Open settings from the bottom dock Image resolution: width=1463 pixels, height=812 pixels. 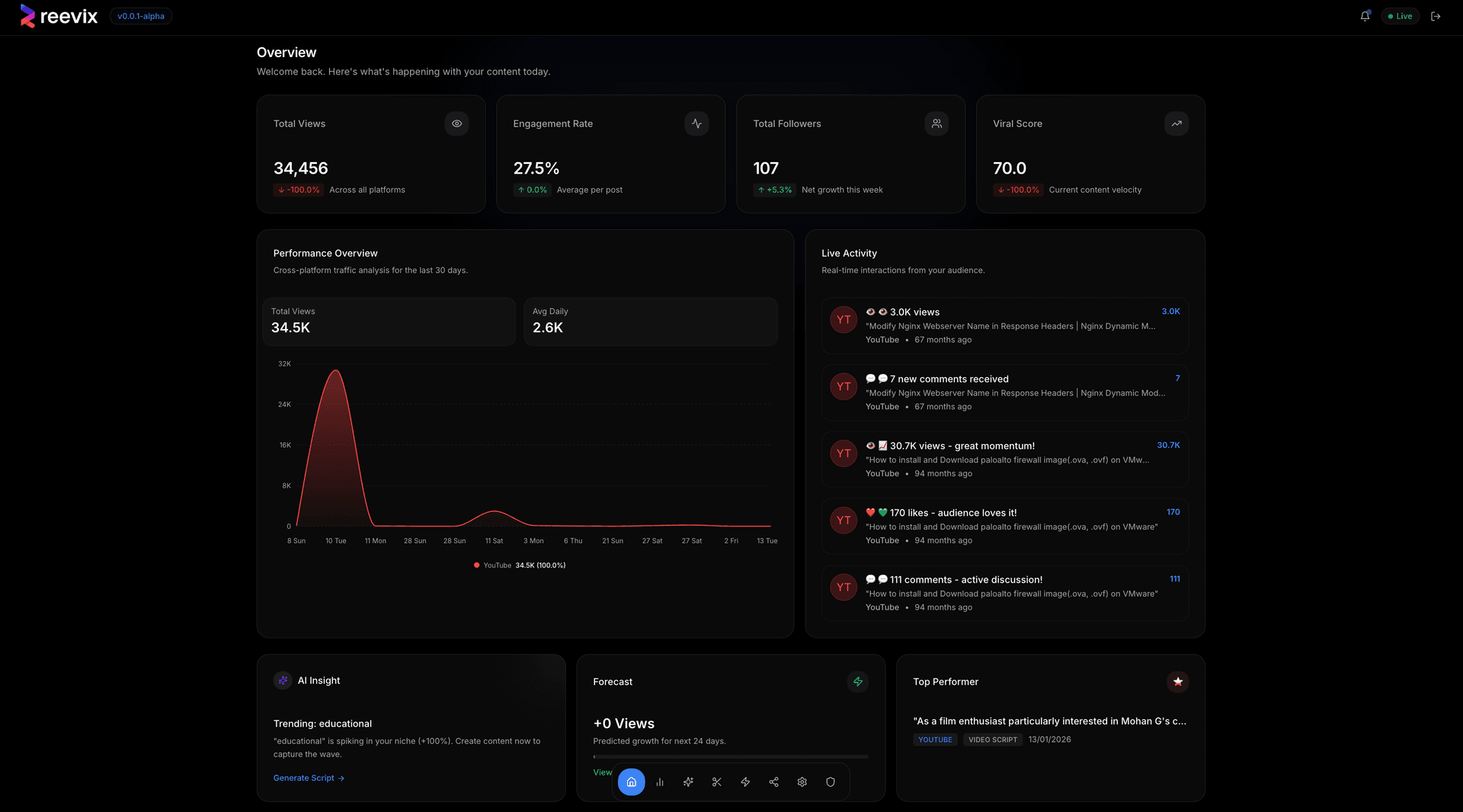click(x=802, y=782)
